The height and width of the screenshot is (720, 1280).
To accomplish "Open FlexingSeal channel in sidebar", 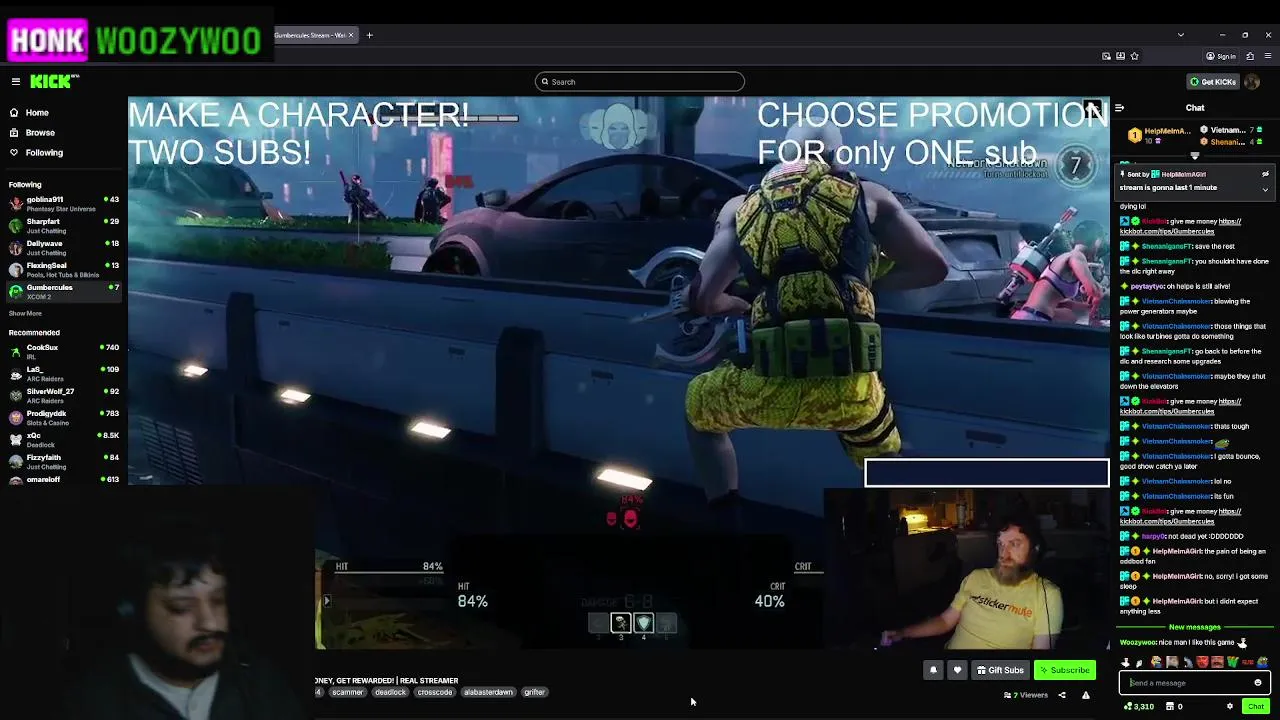I will (x=63, y=270).
